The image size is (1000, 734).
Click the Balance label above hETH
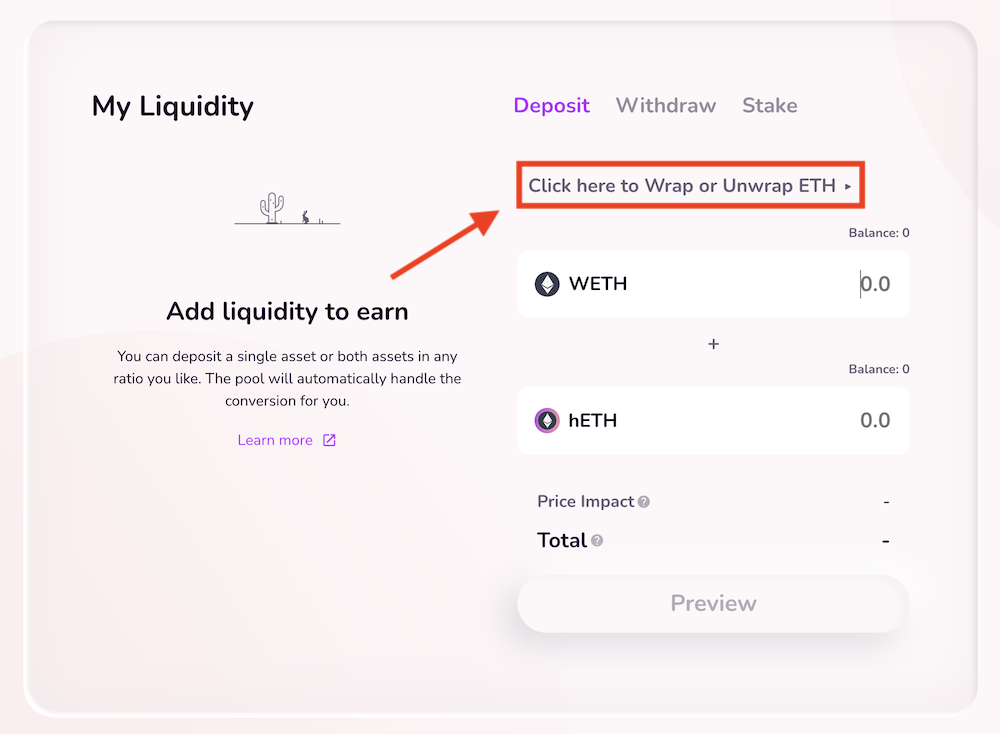click(879, 369)
